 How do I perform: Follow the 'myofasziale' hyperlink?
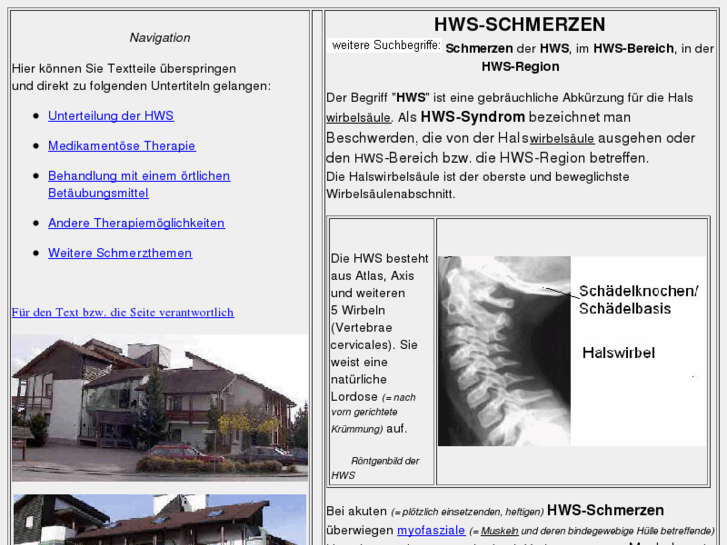(x=431, y=530)
